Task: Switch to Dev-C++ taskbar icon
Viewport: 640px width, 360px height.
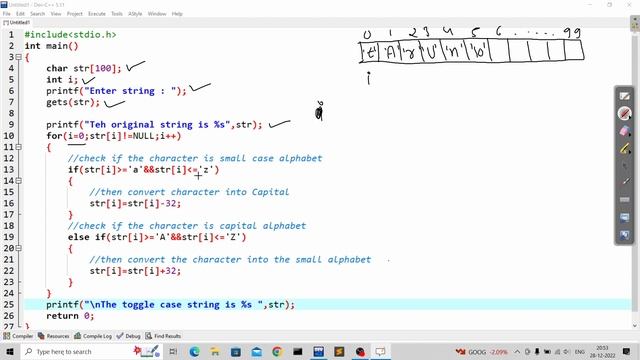Action: point(318,351)
